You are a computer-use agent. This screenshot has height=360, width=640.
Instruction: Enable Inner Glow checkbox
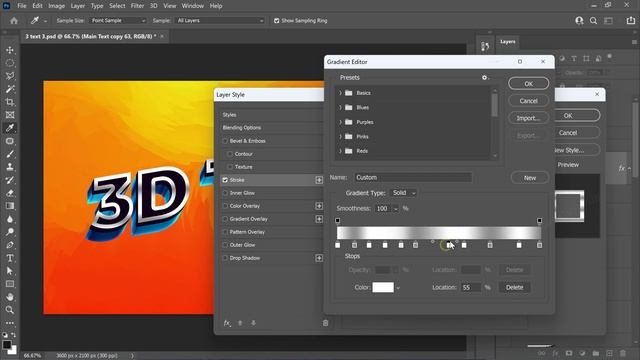coord(225,193)
